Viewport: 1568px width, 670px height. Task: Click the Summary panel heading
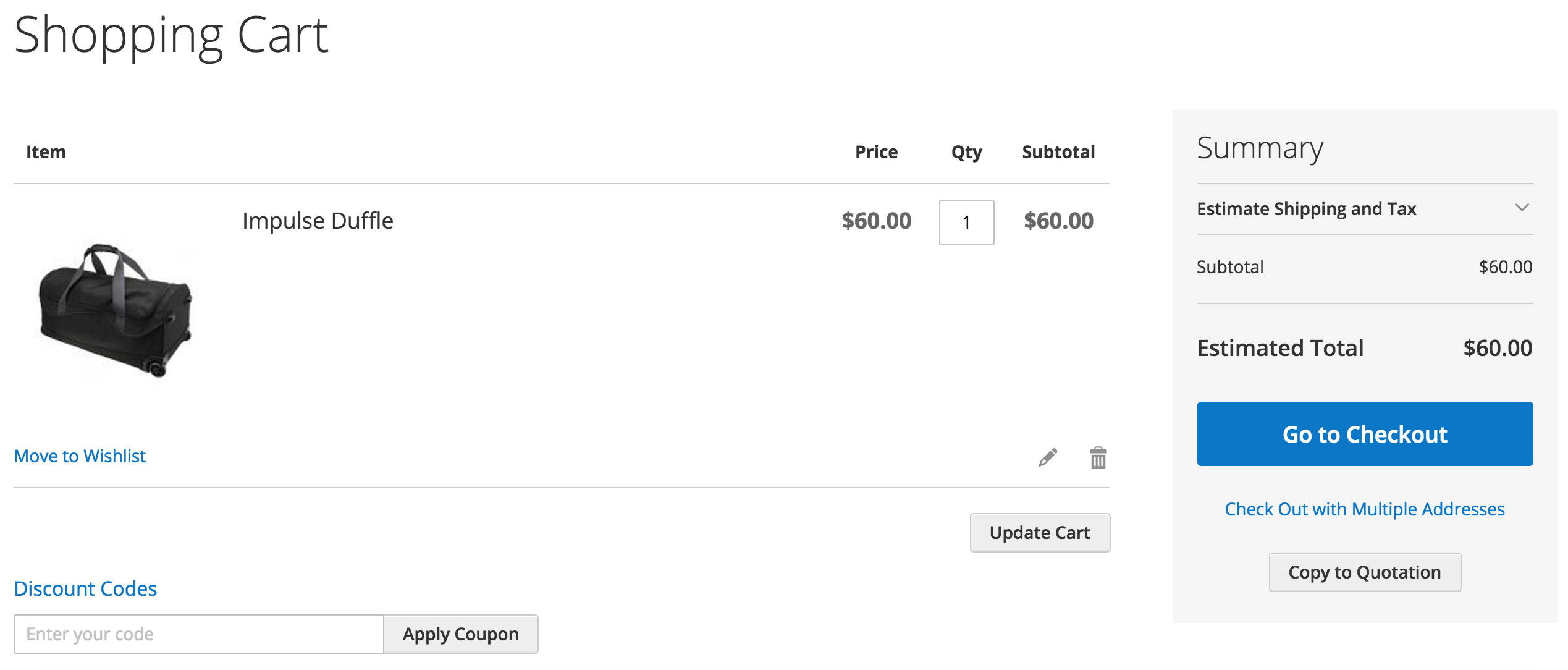point(1260,148)
